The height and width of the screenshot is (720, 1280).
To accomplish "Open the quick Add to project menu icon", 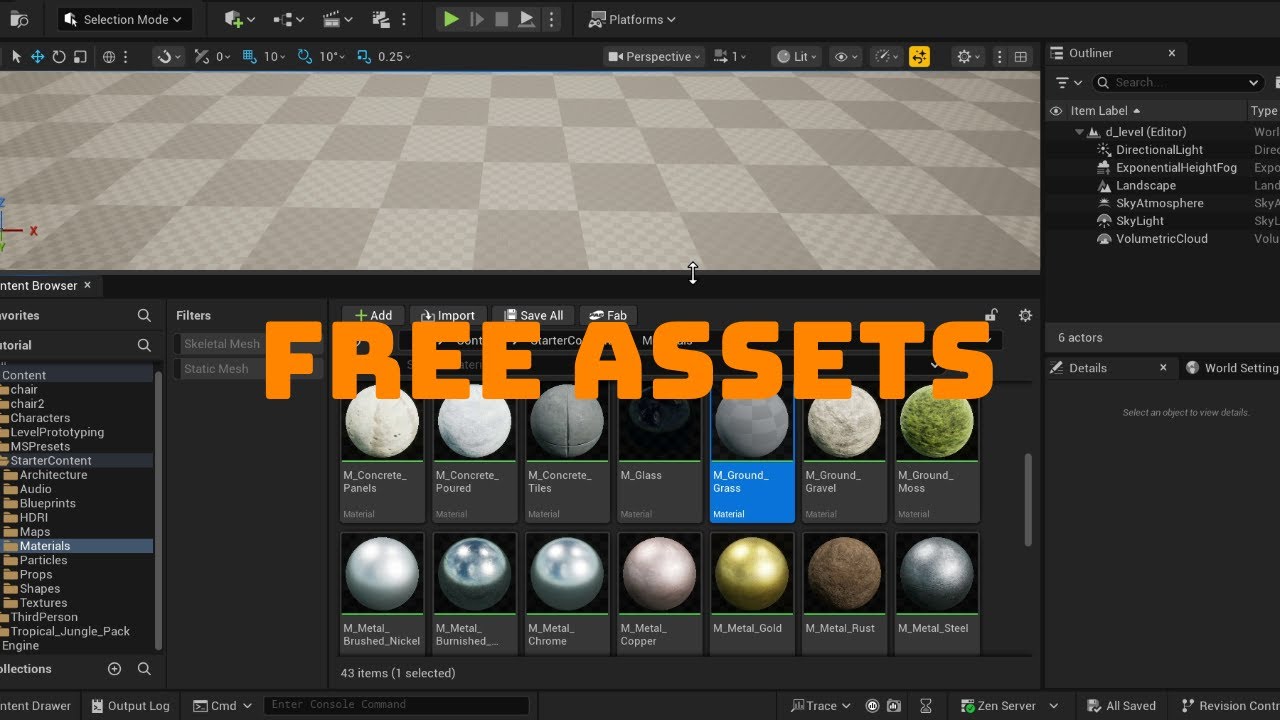I will tap(239, 19).
